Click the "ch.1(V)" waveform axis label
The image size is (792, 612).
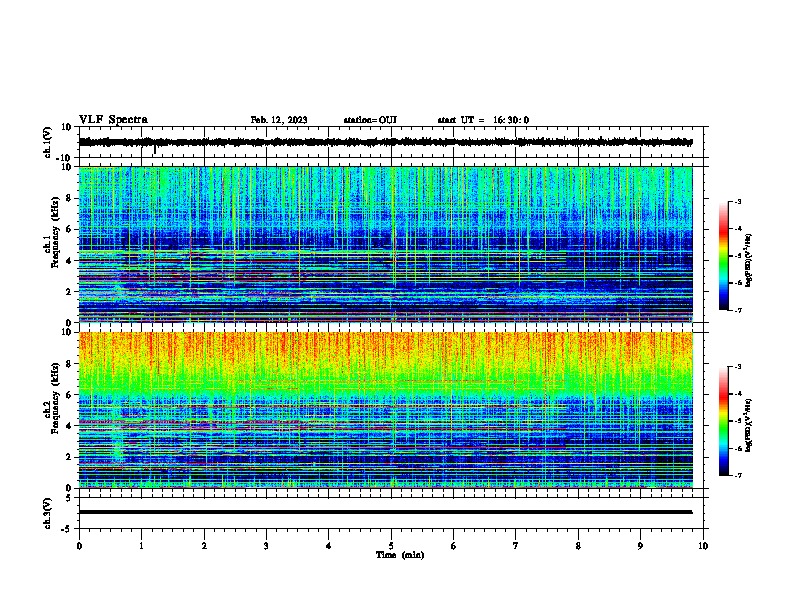pyautogui.click(x=48, y=142)
